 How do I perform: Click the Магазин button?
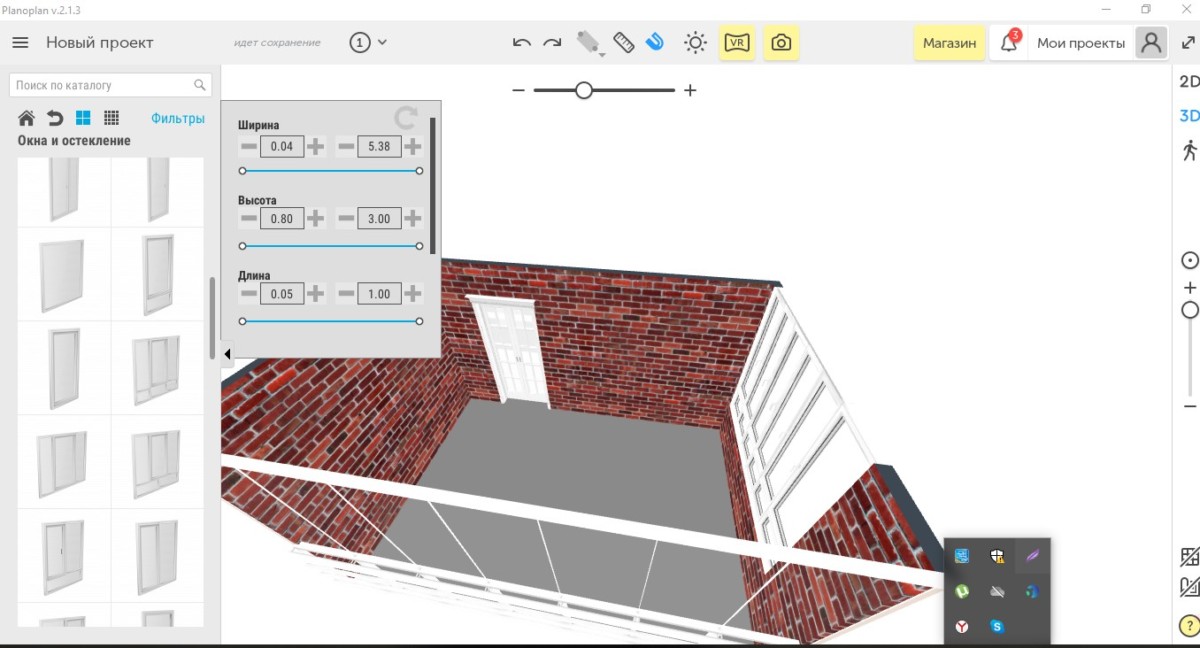pos(949,43)
